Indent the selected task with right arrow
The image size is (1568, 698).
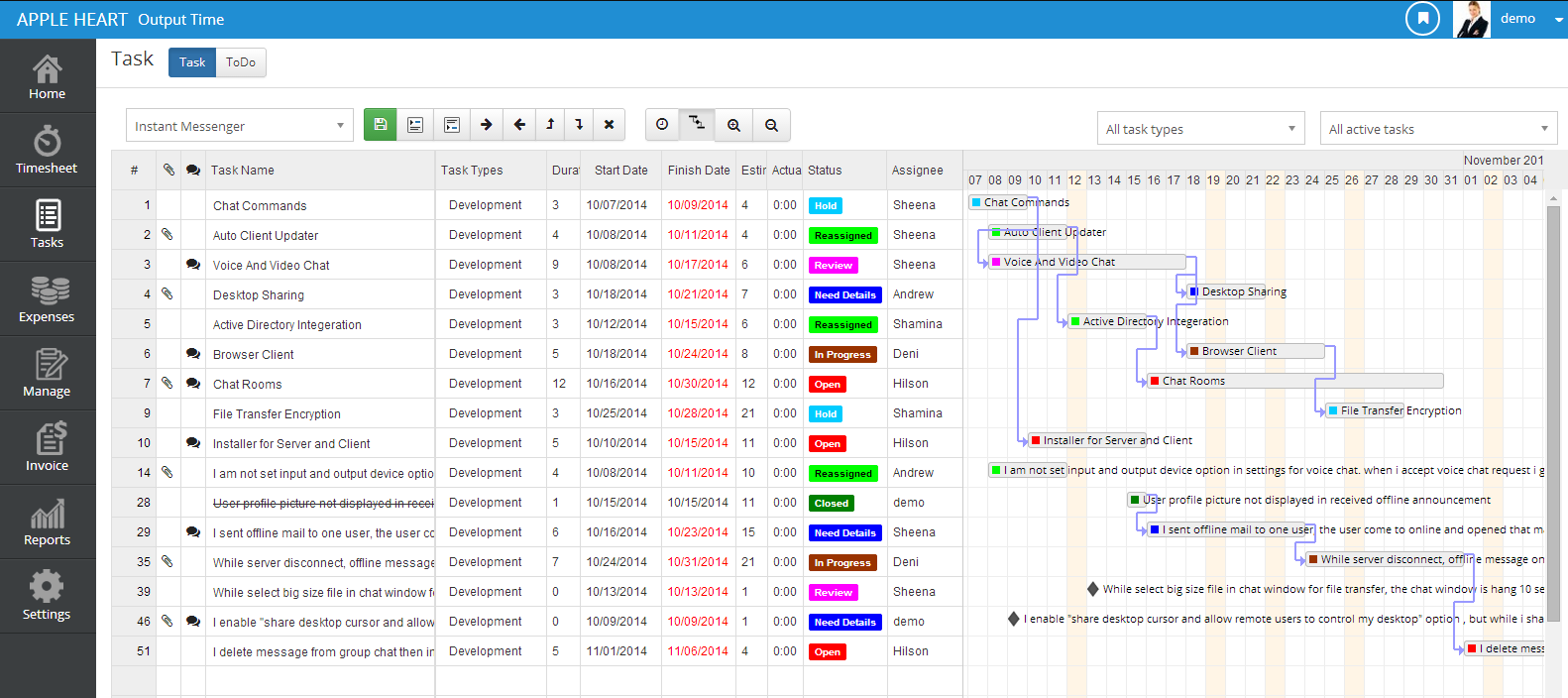(486, 125)
